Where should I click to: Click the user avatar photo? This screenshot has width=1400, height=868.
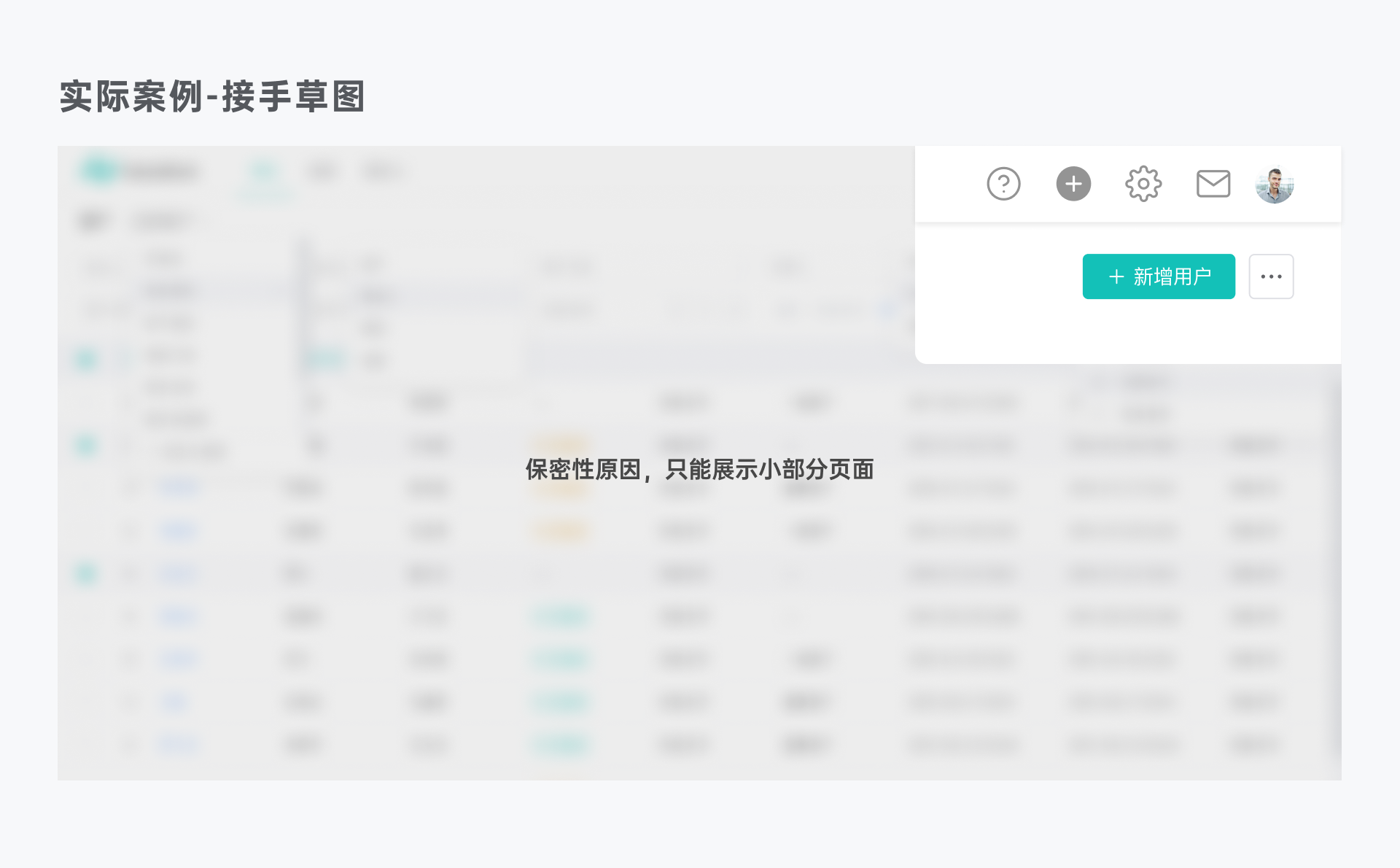pos(1274,185)
